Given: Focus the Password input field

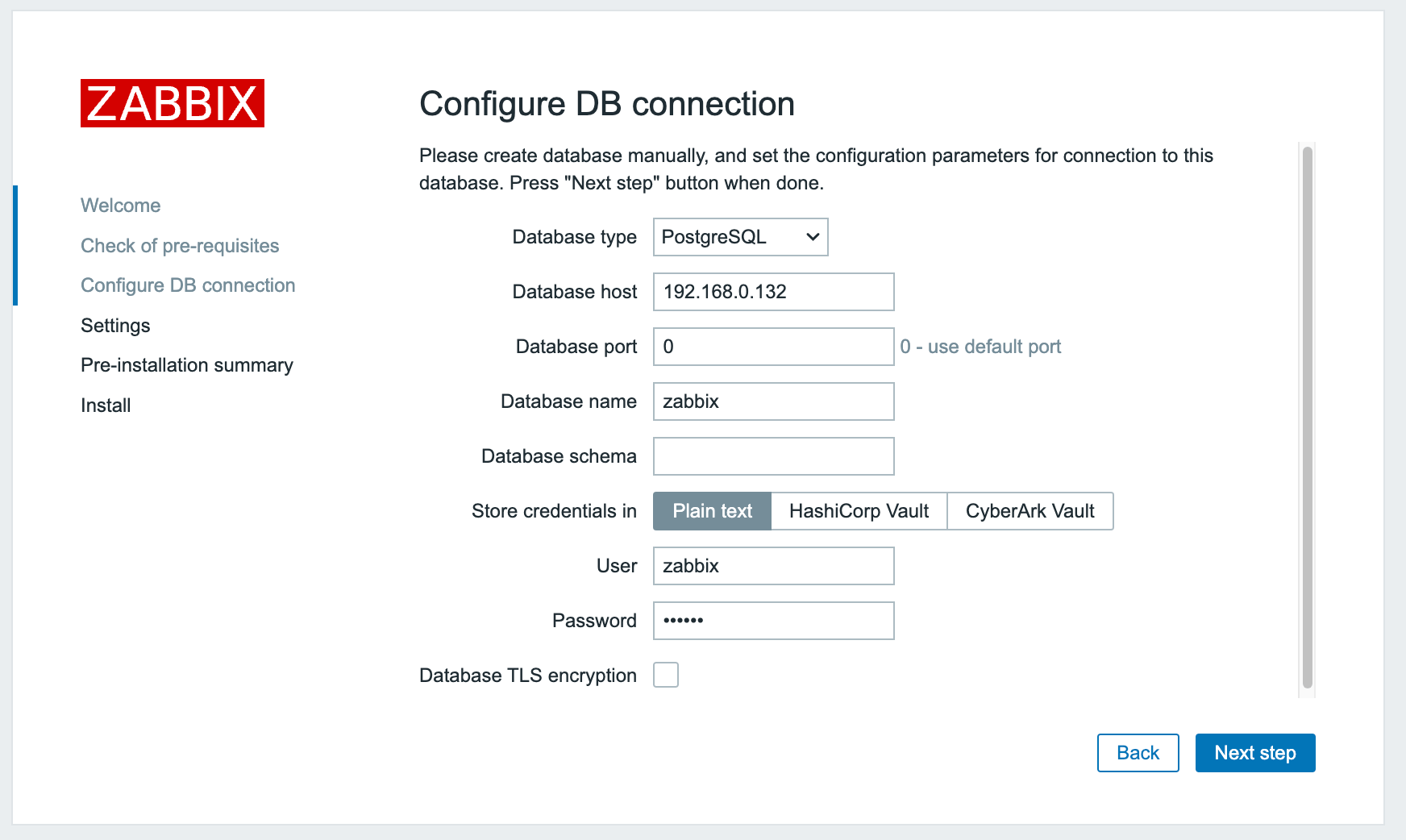Looking at the screenshot, I should 773,621.
